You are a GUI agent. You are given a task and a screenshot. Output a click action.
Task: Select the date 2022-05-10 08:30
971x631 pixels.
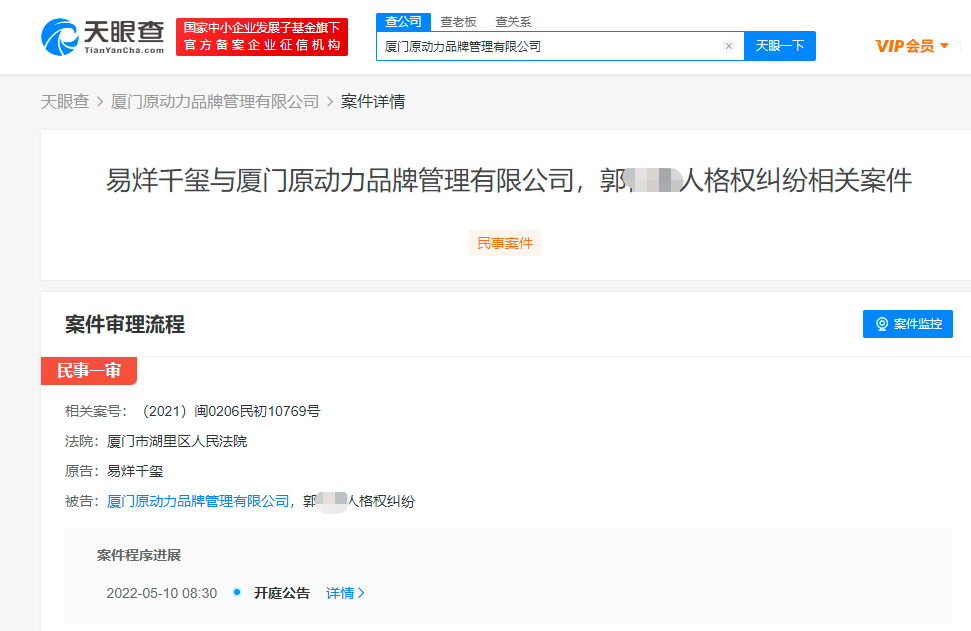(162, 593)
